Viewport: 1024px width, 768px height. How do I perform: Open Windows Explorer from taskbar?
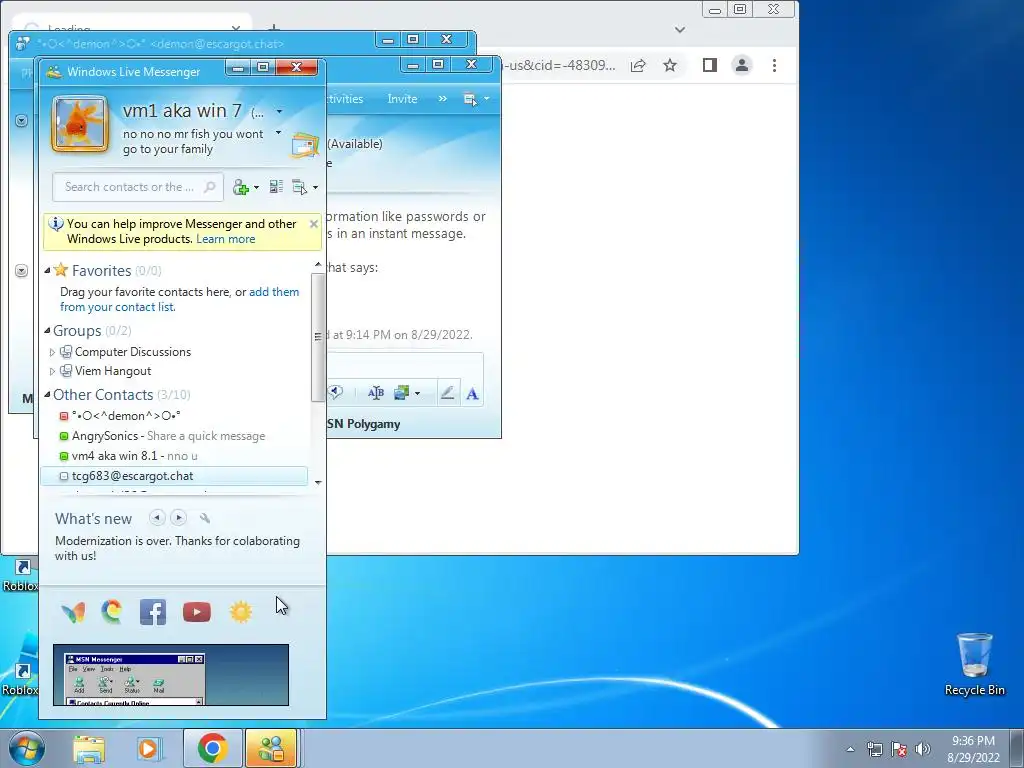[89, 749]
